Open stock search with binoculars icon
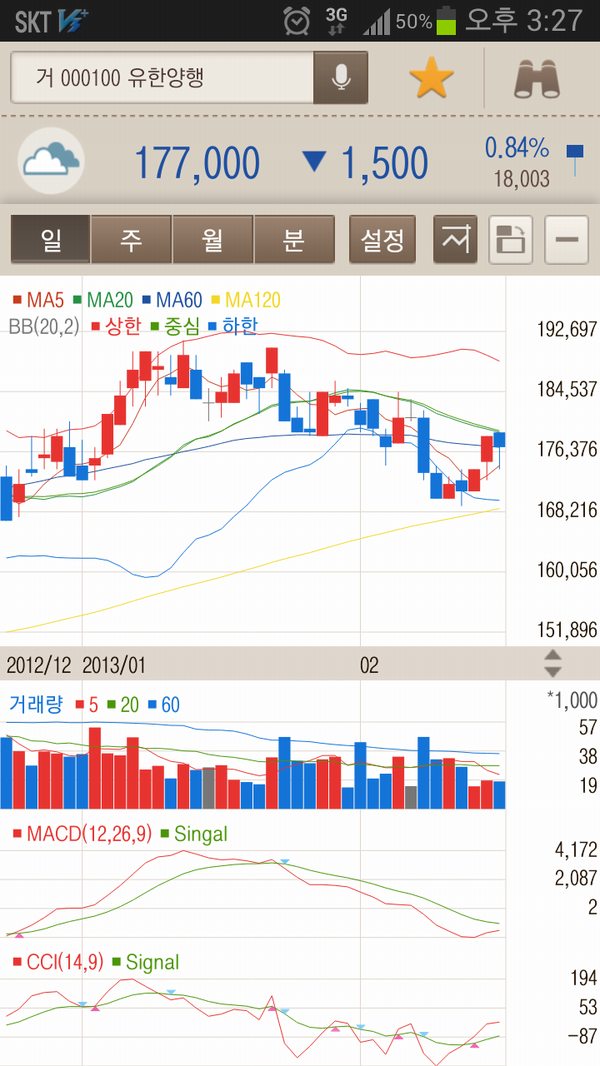Viewport: 600px width, 1066px height. coord(538,78)
